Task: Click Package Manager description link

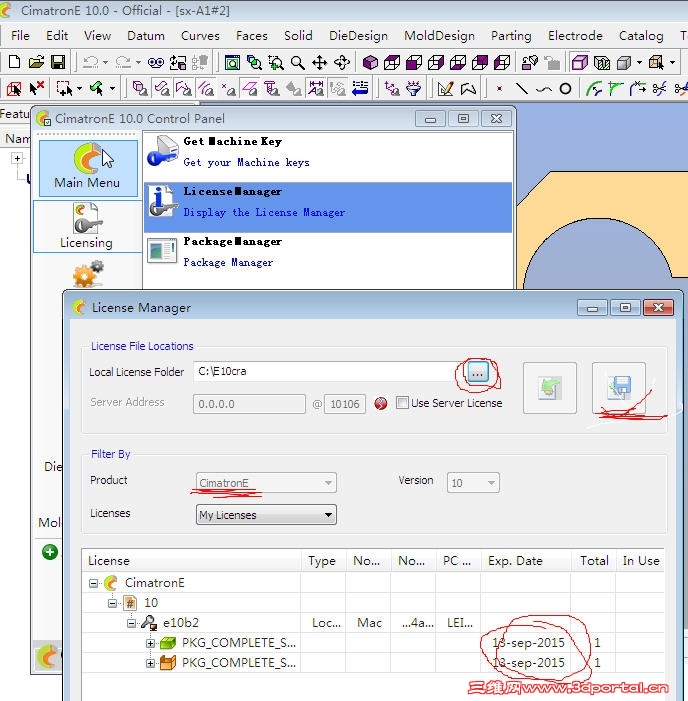Action: tap(228, 262)
